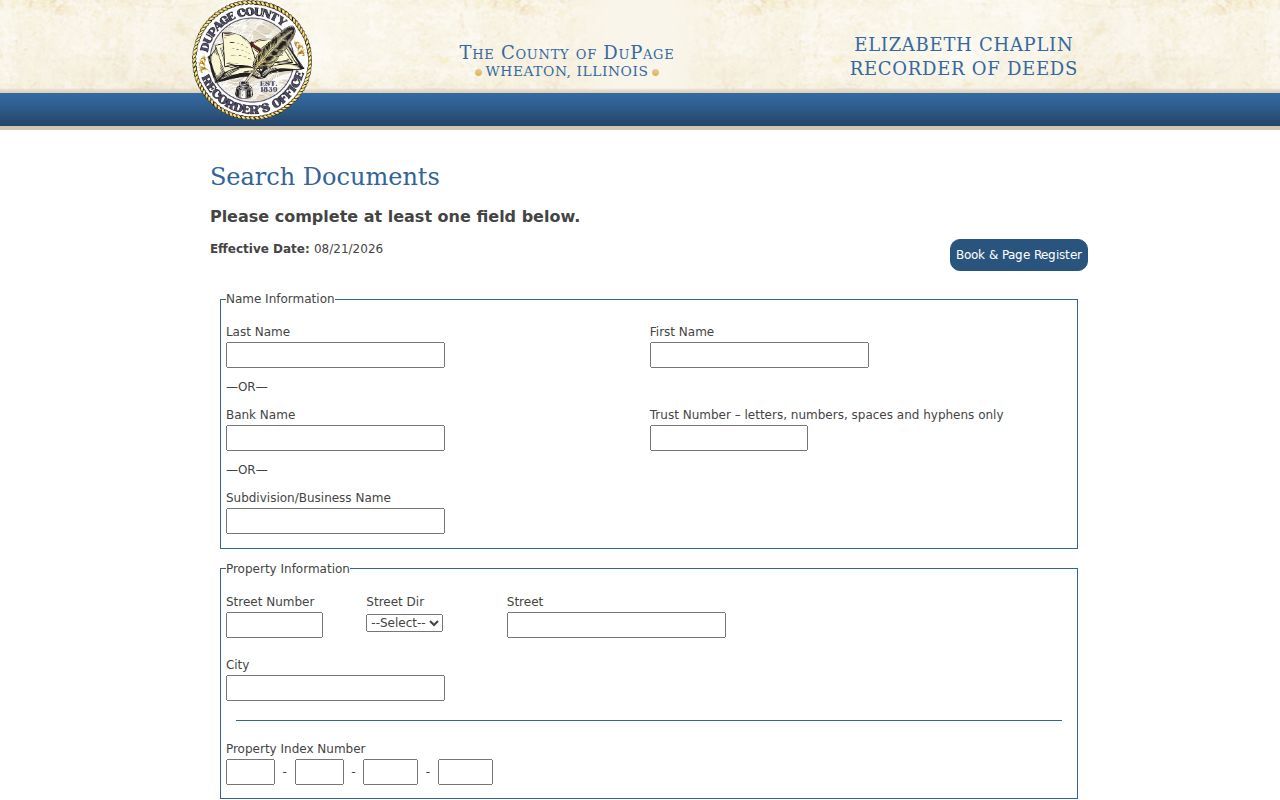
Task: Click the 'Elizabeth Chaplin Recorder of Deeds' title
Action: pos(964,57)
